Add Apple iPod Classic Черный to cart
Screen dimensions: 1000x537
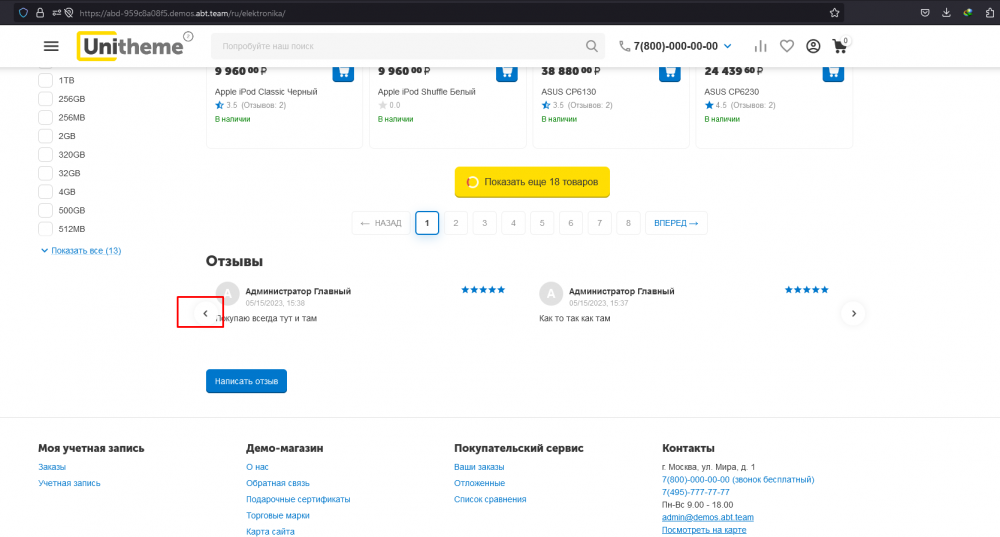(343, 72)
